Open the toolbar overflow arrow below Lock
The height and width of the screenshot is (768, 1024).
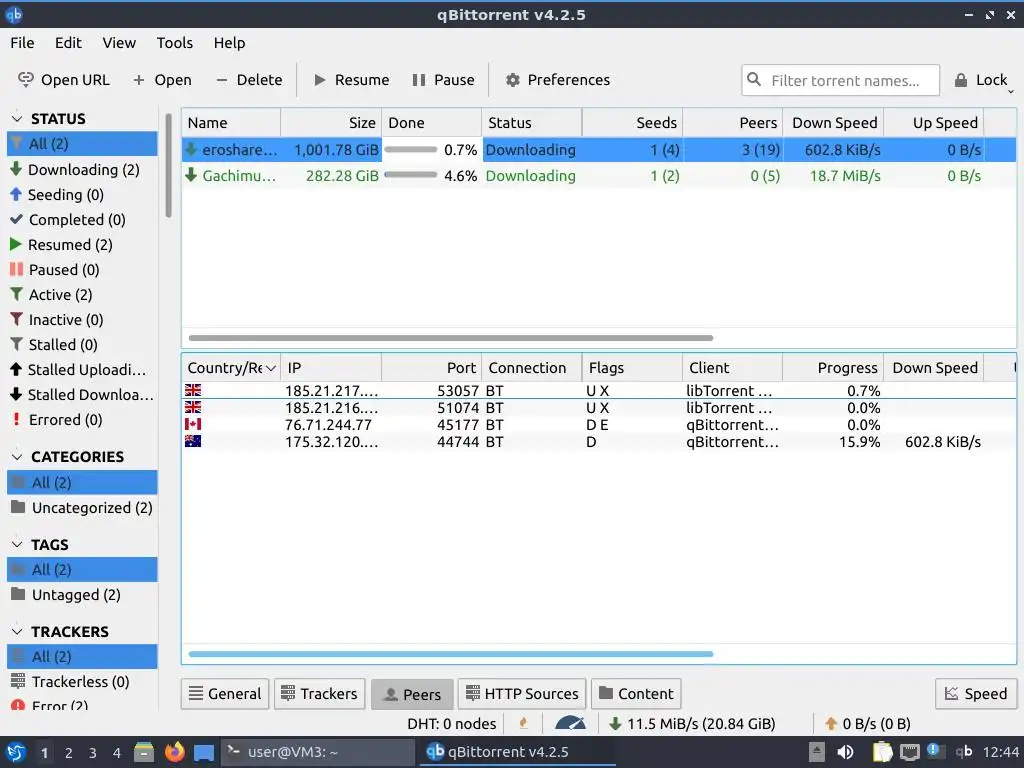click(x=1010, y=92)
